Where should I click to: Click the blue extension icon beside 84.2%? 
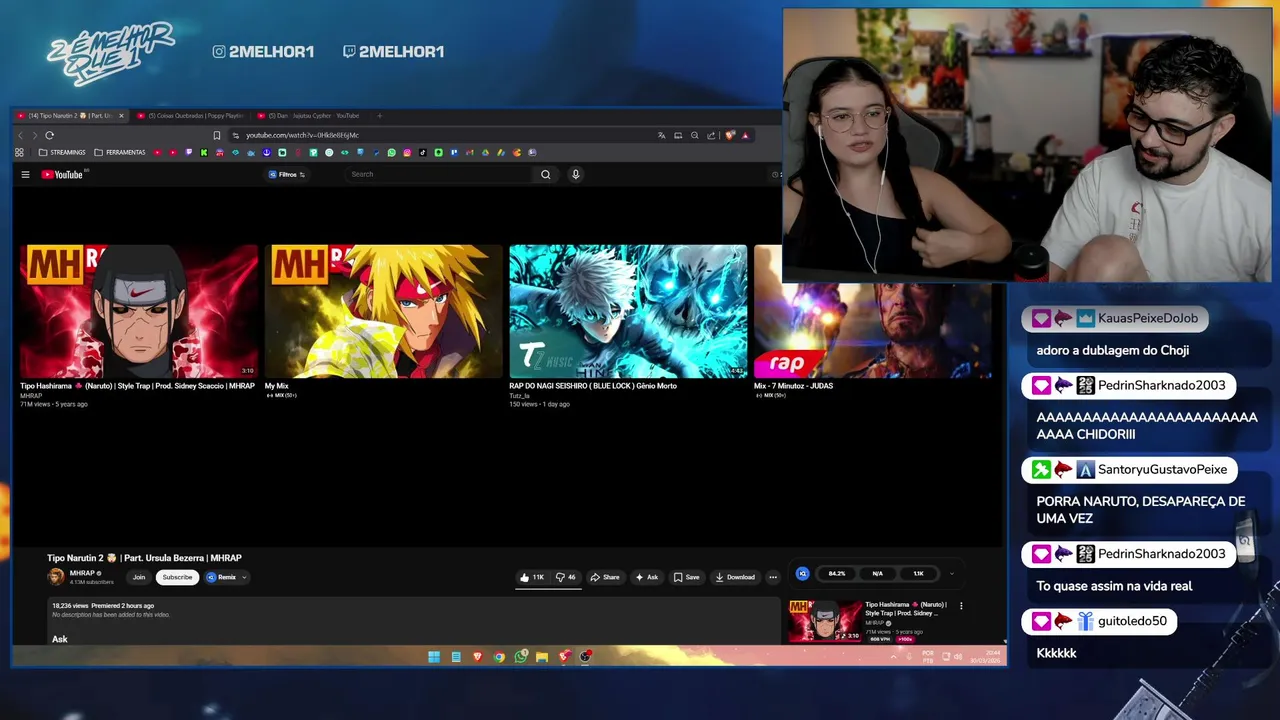[802, 573]
